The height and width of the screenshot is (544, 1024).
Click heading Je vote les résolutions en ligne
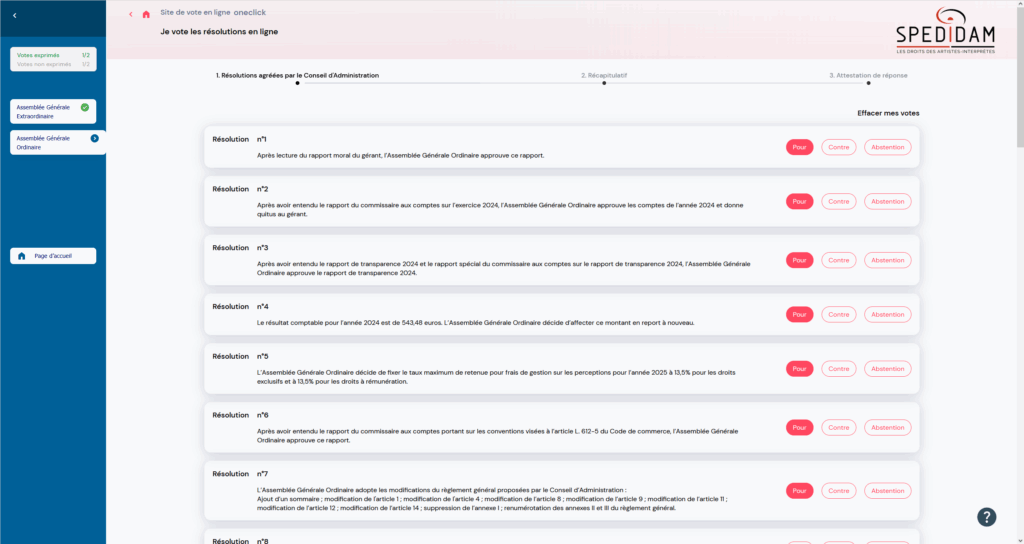click(x=219, y=31)
